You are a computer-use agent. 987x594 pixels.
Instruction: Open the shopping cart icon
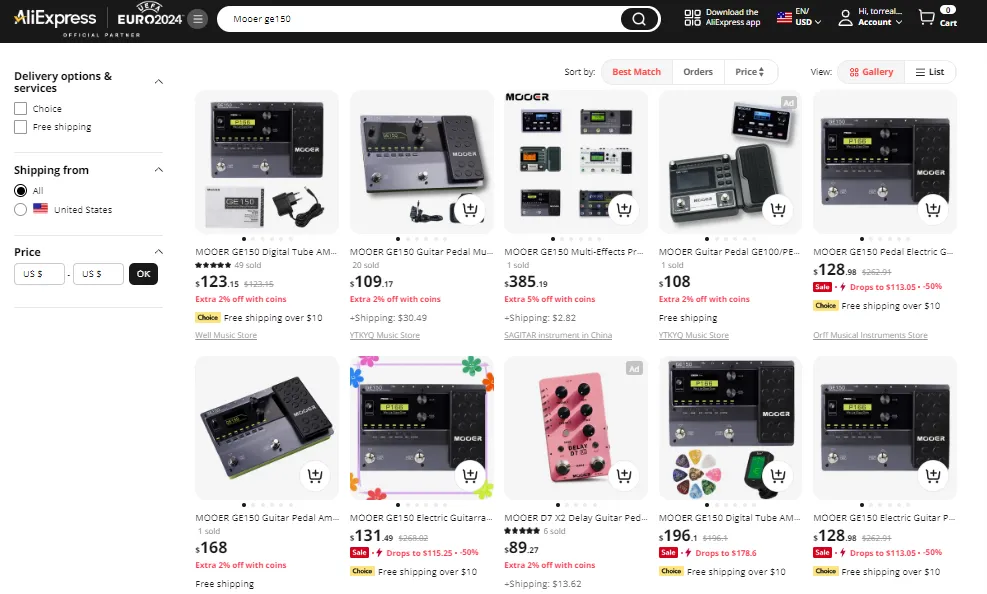coord(926,18)
